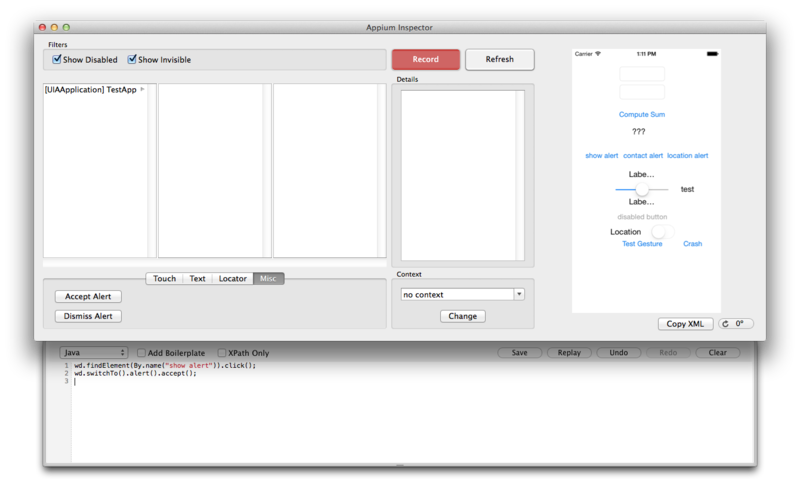Switch to the Text tab

pyautogui.click(x=197, y=279)
